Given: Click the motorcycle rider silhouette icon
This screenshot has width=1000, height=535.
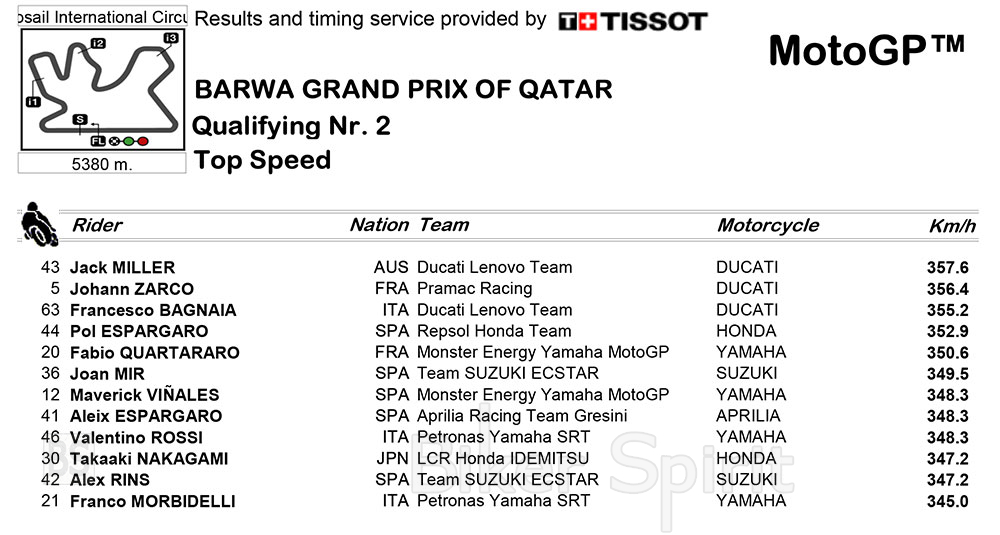Looking at the screenshot, I should [x=39, y=224].
